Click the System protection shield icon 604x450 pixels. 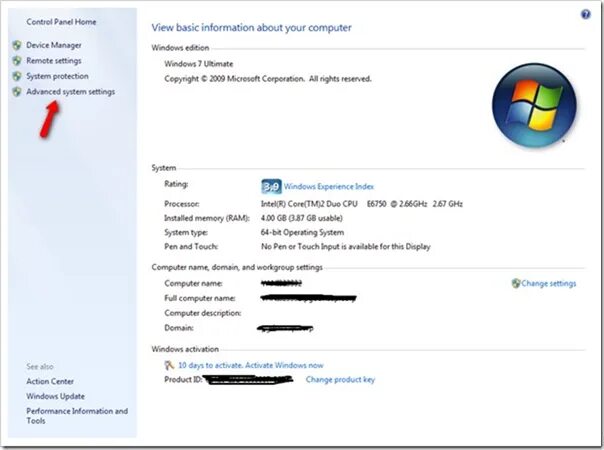(17, 76)
